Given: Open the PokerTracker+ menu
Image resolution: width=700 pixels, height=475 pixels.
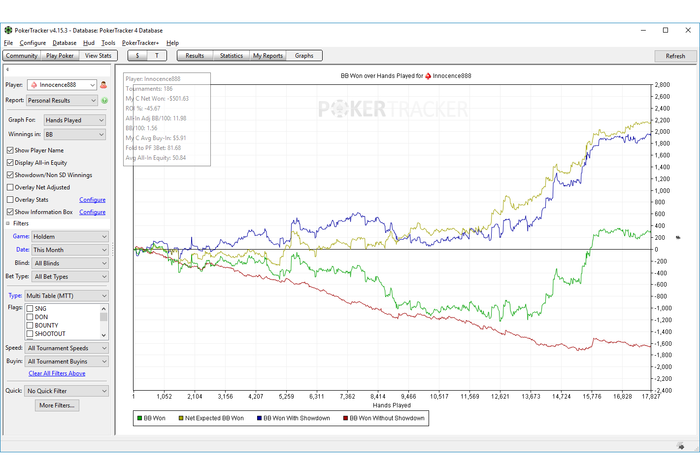Looking at the screenshot, I should [x=140, y=43].
